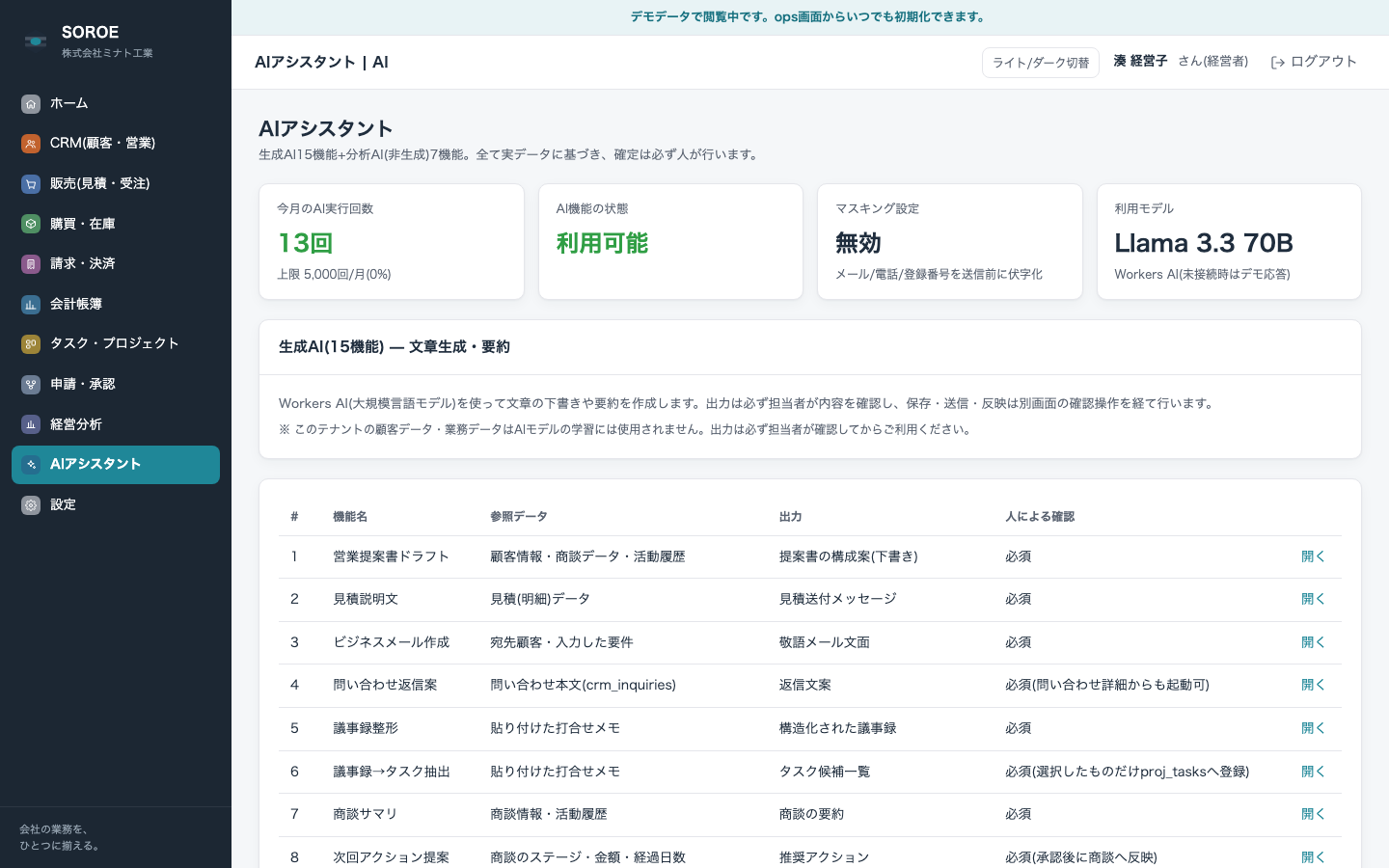Click the CRM customers icon
The height and width of the screenshot is (868, 1389).
click(31, 144)
